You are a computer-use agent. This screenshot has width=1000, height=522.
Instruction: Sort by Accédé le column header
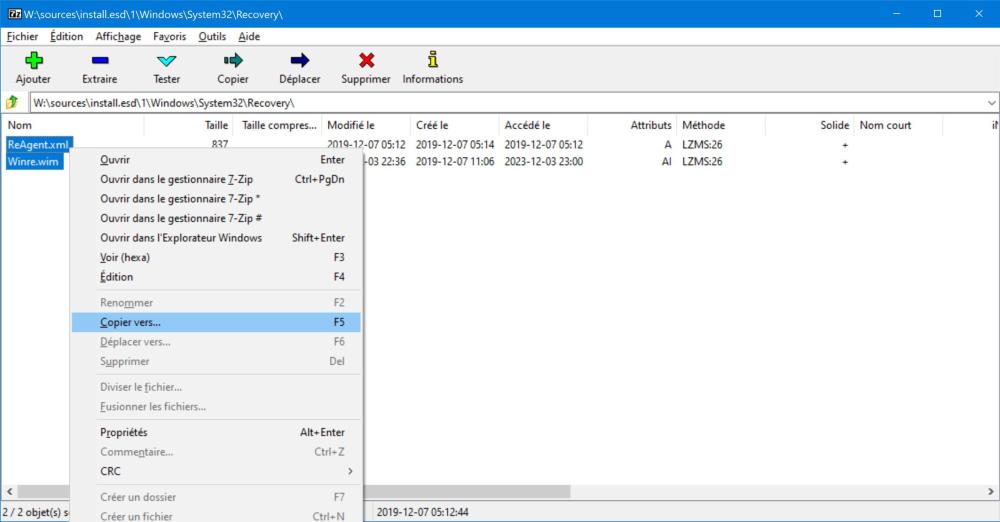543,125
